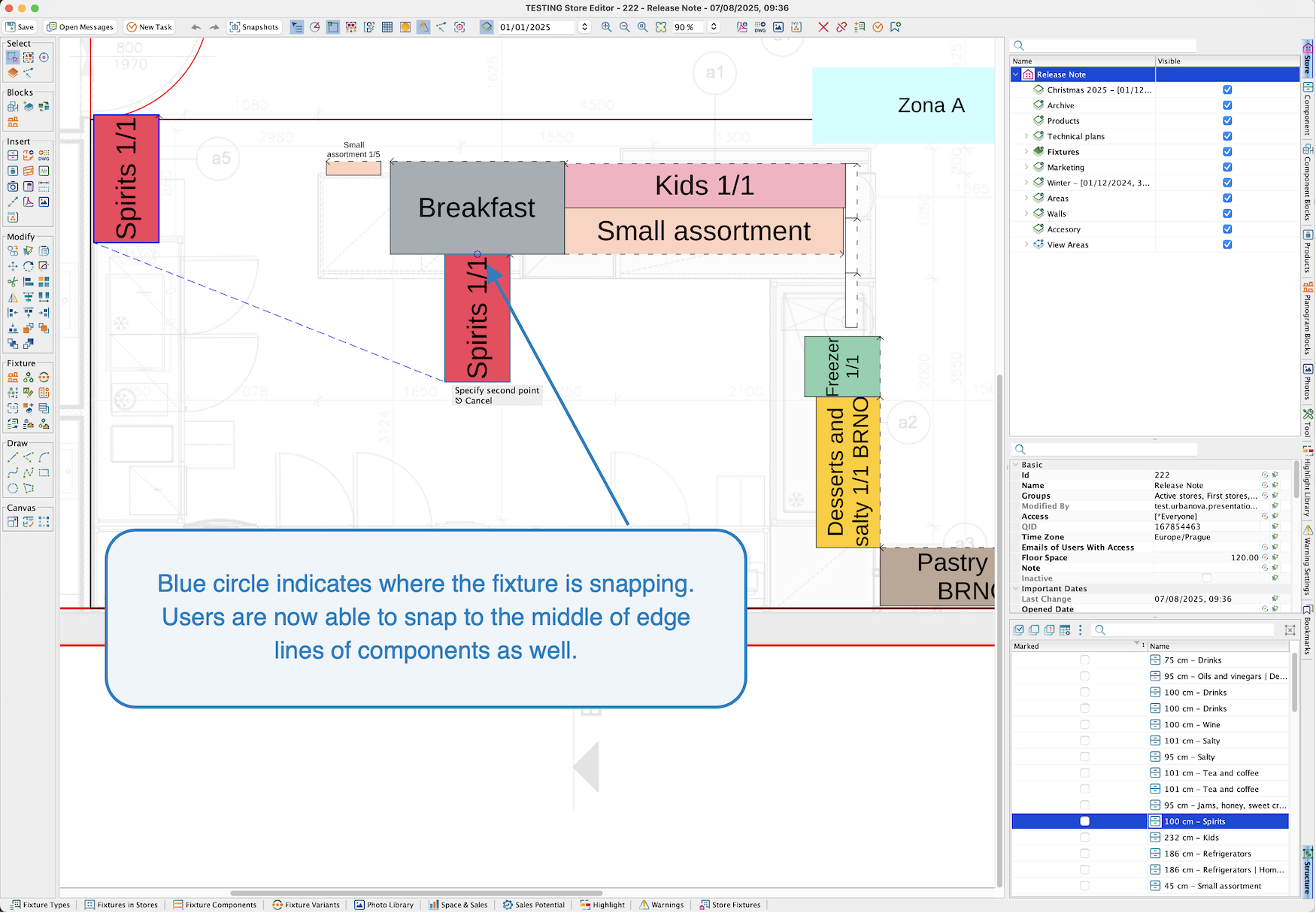This screenshot has height=913, width=1316.
Task: Click the bookmark add icon in the toolbar
Action: coord(896,27)
